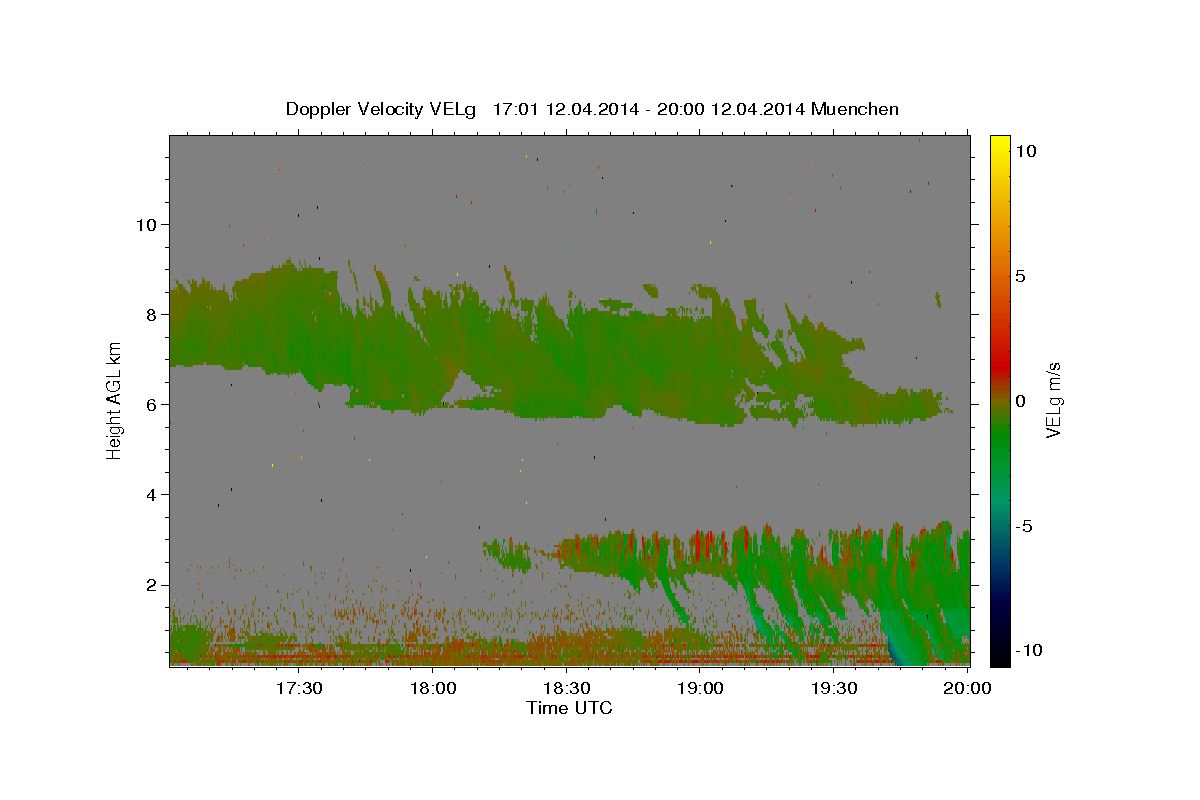Click the colorbar value 10 at the top
The image size is (1200, 800).
[1025, 151]
